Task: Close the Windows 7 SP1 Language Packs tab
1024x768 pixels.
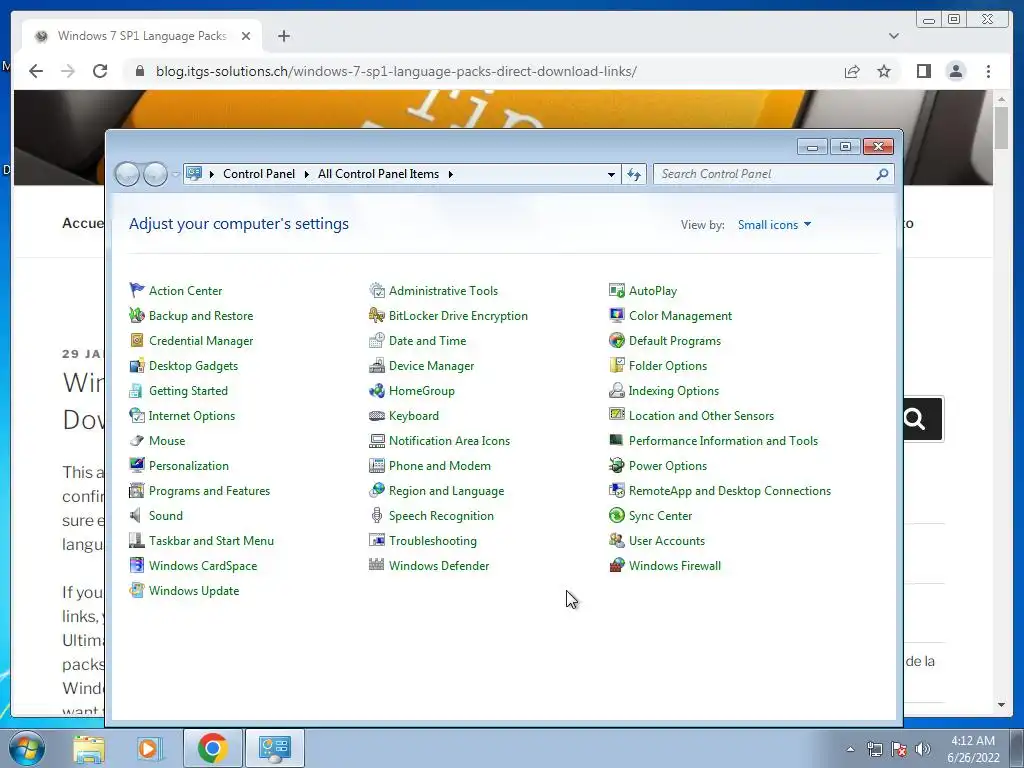Action: (x=246, y=36)
